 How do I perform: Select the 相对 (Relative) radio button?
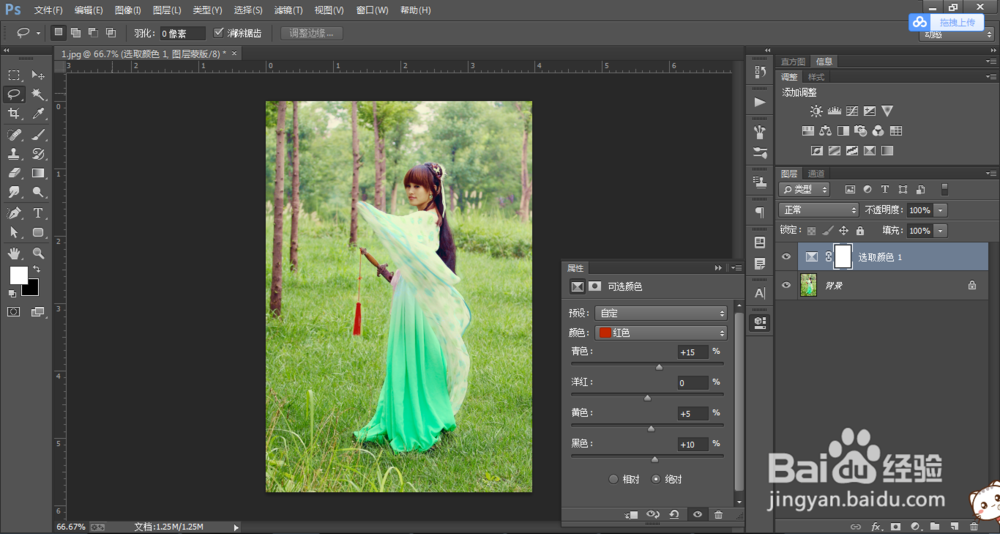click(x=614, y=479)
